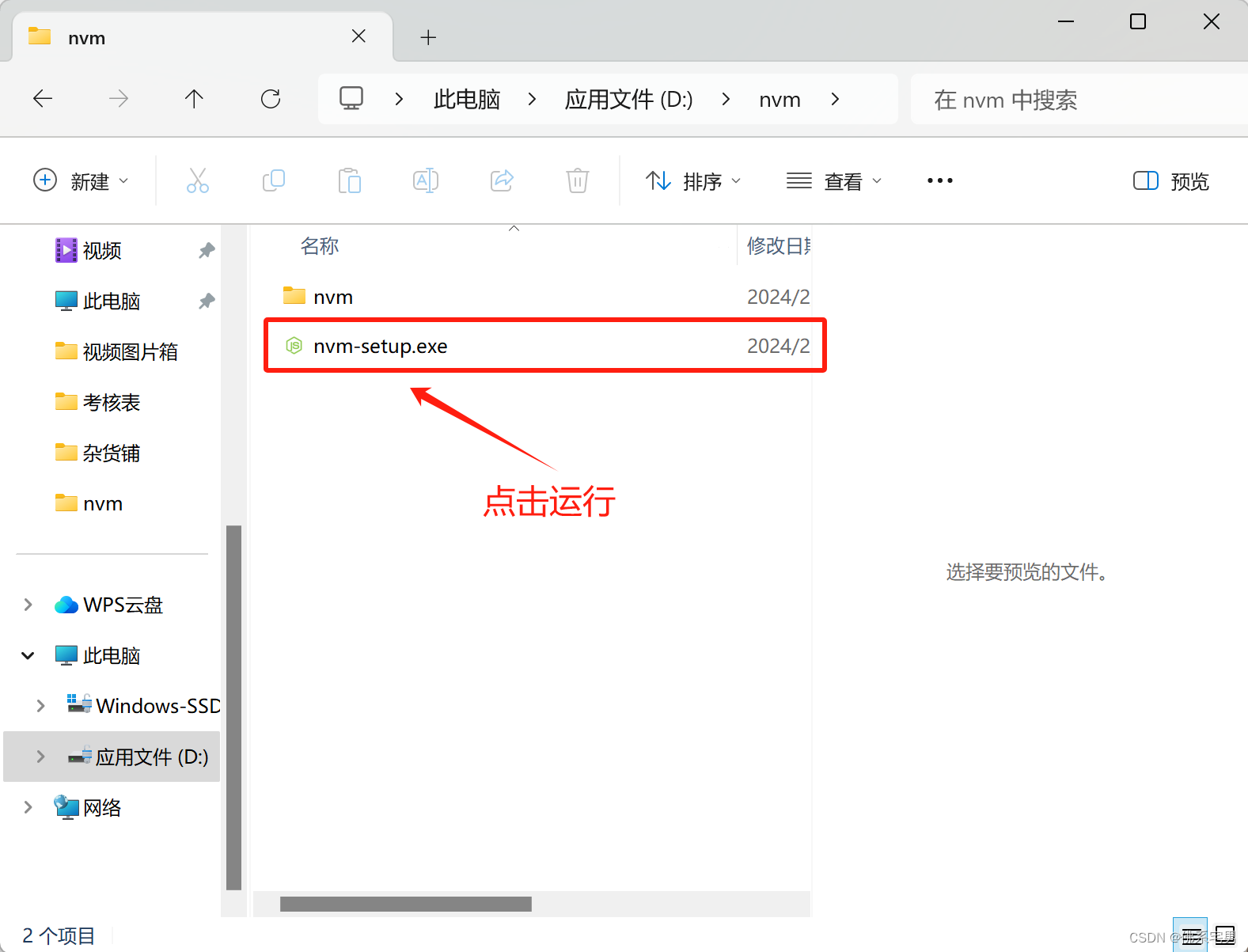This screenshot has width=1248, height=952.
Task: Select 网络 in navigation tree
Action: (101, 808)
